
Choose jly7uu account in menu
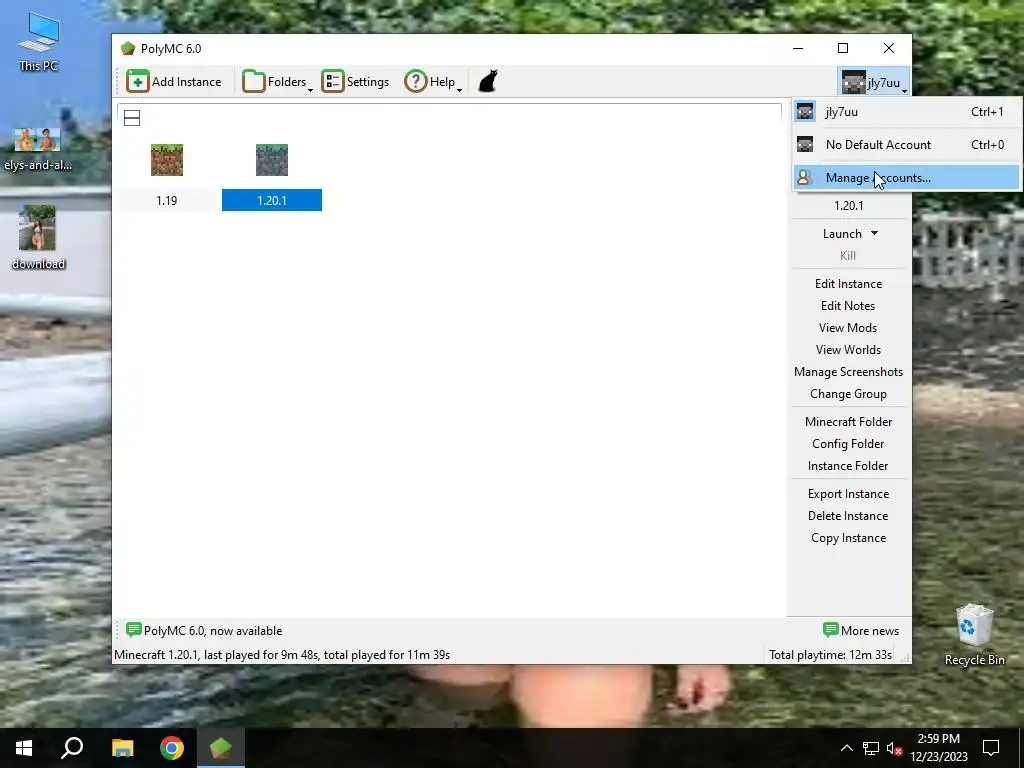point(906,112)
